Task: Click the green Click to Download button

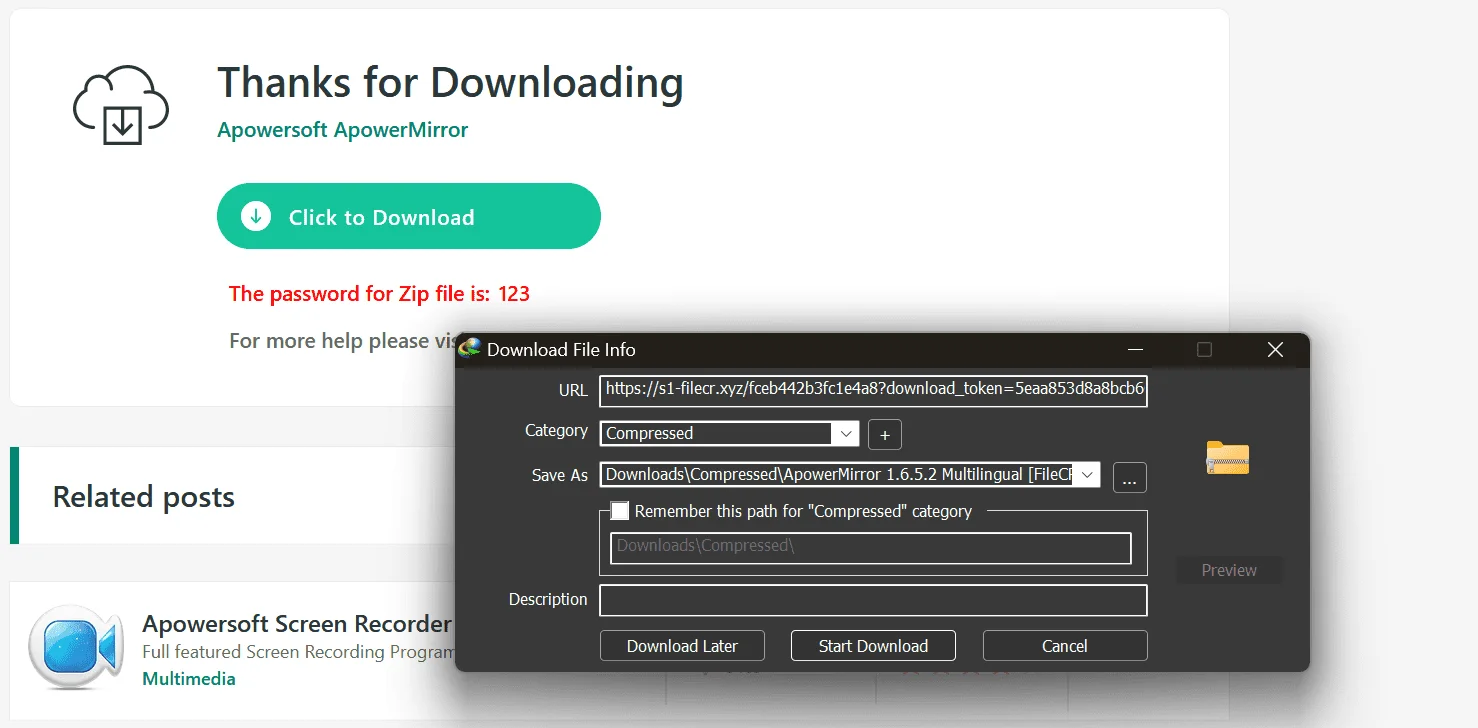Action: (409, 216)
